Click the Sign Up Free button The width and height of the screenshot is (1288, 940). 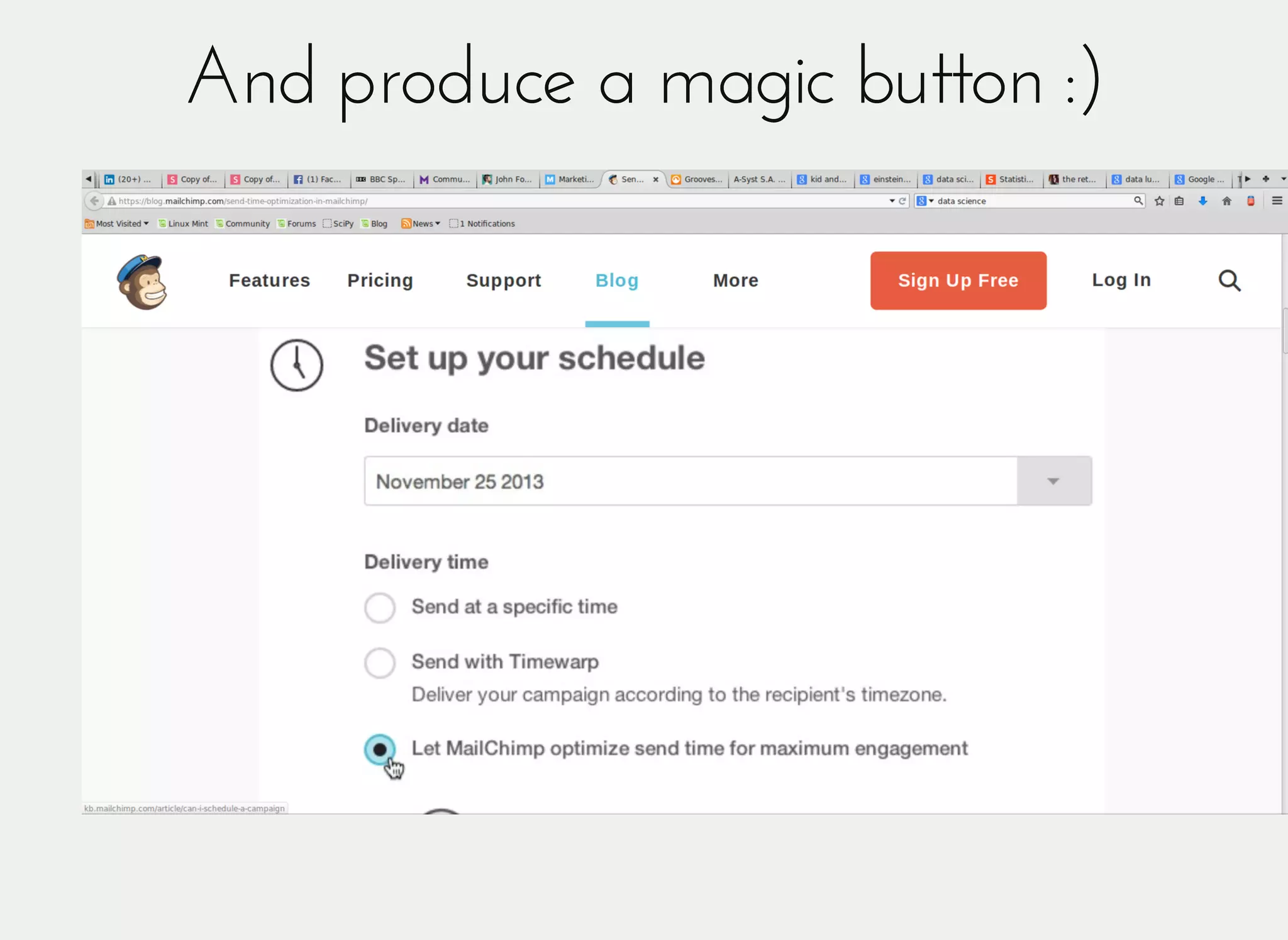pyautogui.click(x=958, y=281)
